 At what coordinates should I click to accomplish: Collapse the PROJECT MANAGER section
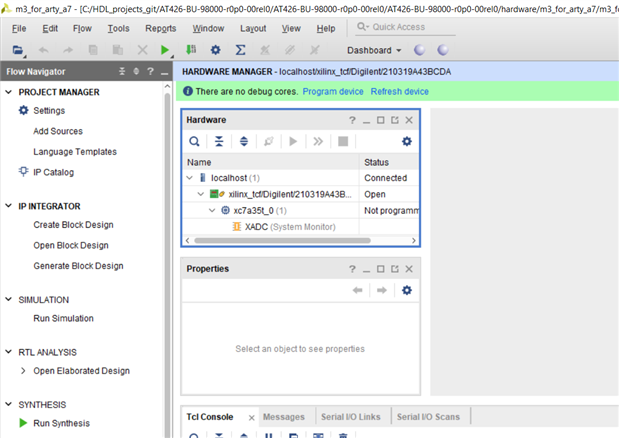(9, 92)
